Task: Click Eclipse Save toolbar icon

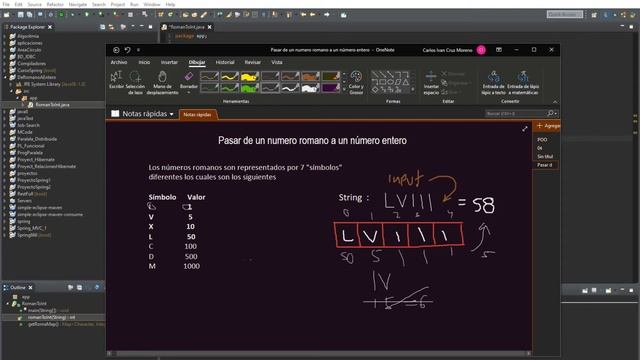Action: pos(20,15)
